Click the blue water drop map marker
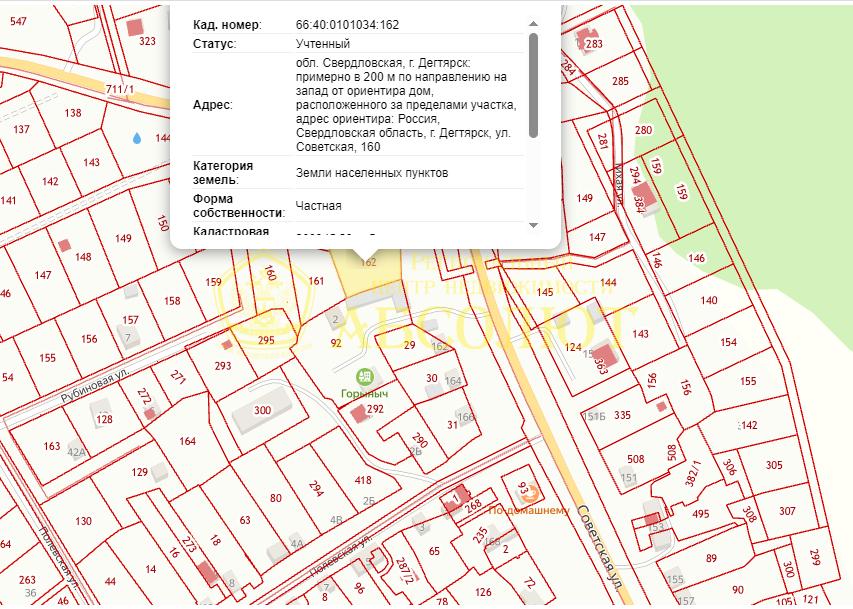This screenshot has height=609, width=853. [137, 138]
